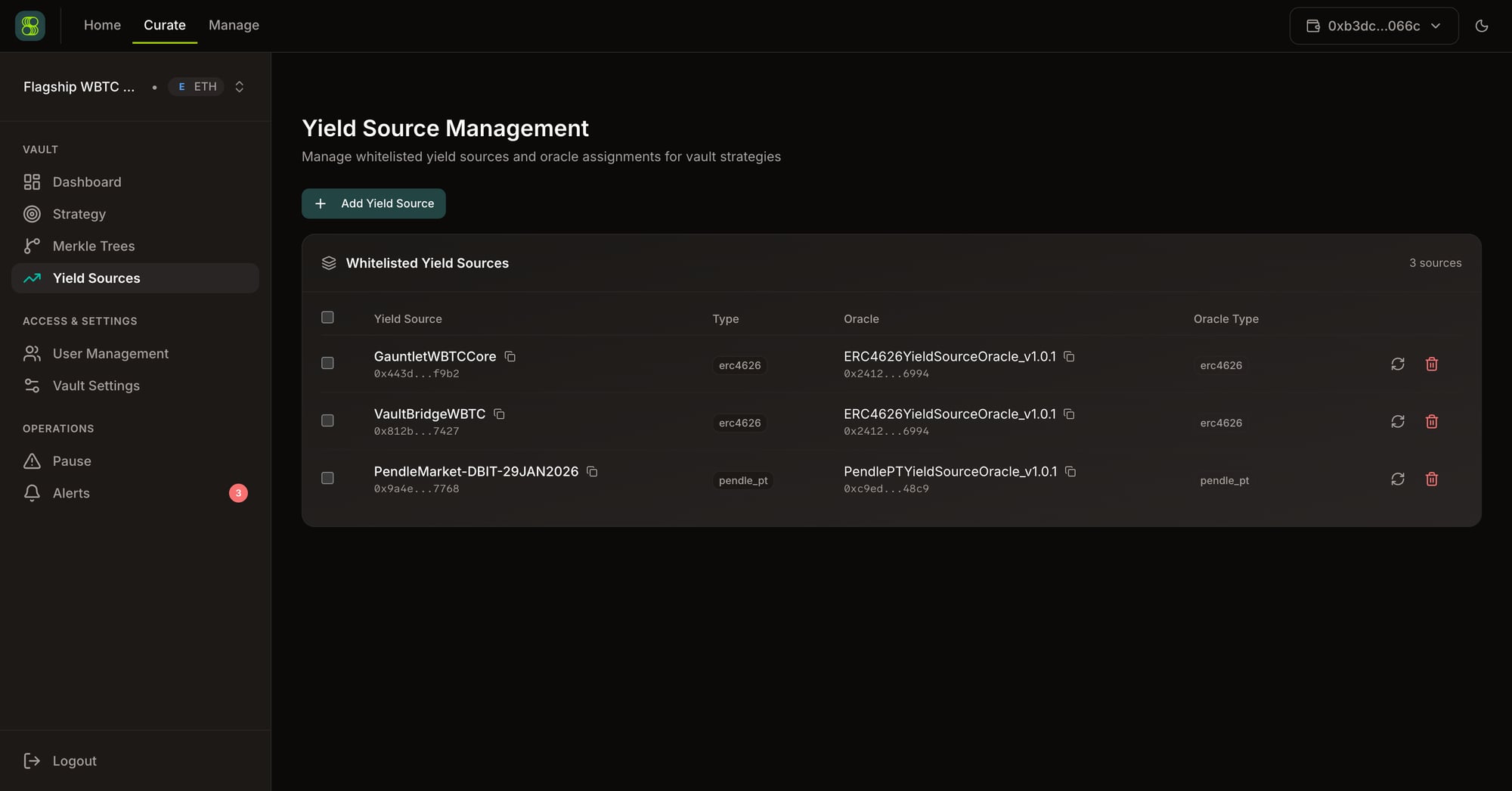Check the GauntletWBTCCore row checkbox
This screenshot has width=1512, height=791.
[327, 363]
